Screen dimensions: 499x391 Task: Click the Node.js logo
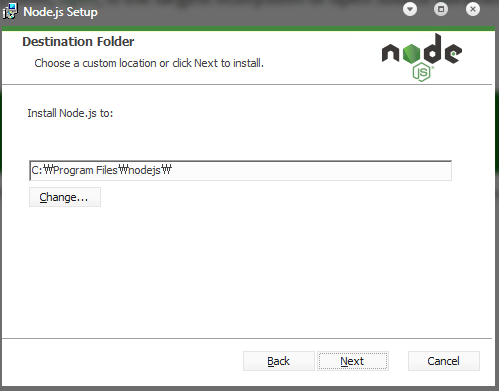pos(422,57)
